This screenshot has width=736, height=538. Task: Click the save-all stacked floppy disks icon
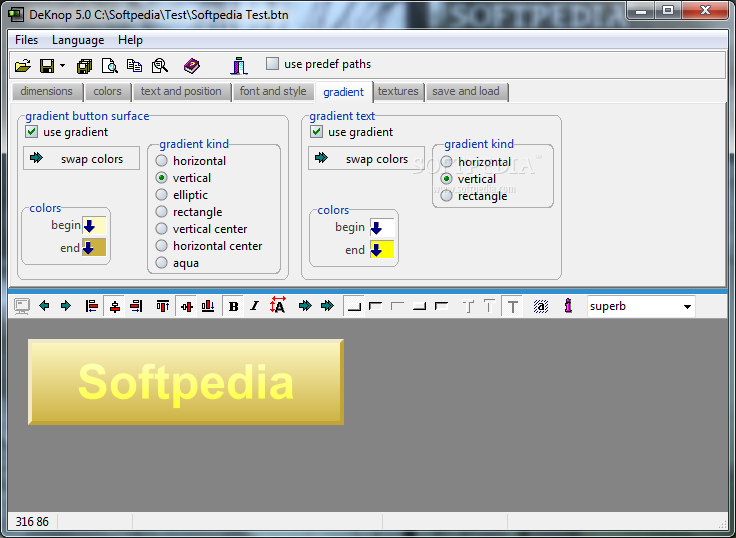coord(84,66)
